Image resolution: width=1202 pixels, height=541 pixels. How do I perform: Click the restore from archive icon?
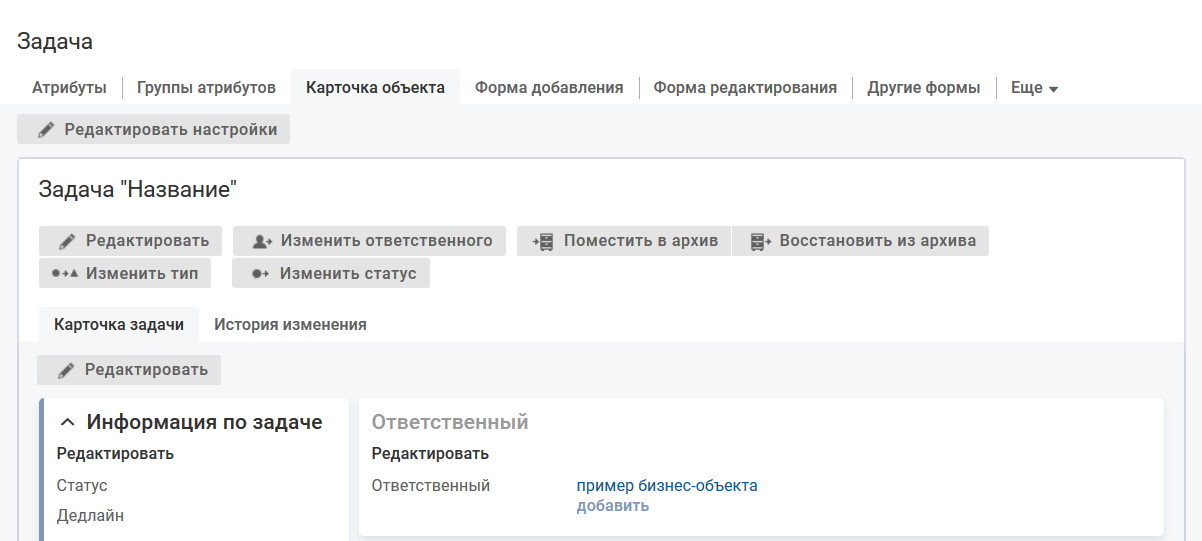point(761,241)
